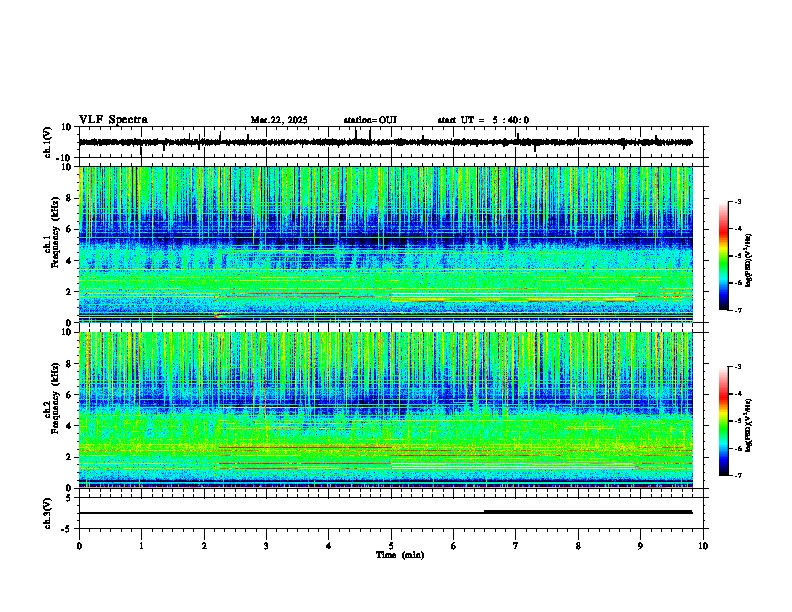Click the ch.1 spectrogram plot
Image resolution: width=792 pixels, height=612 pixels.
click(386, 244)
